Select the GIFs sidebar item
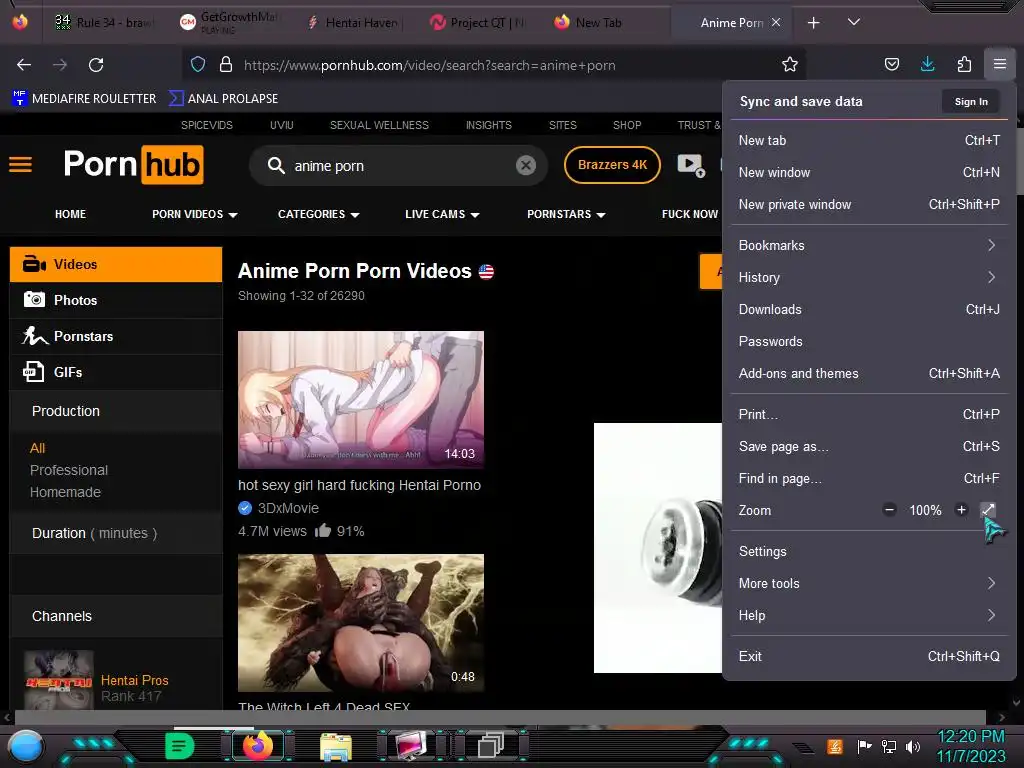Image resolution: width=1024 pixels, height=768 pixels. point(116,372)
